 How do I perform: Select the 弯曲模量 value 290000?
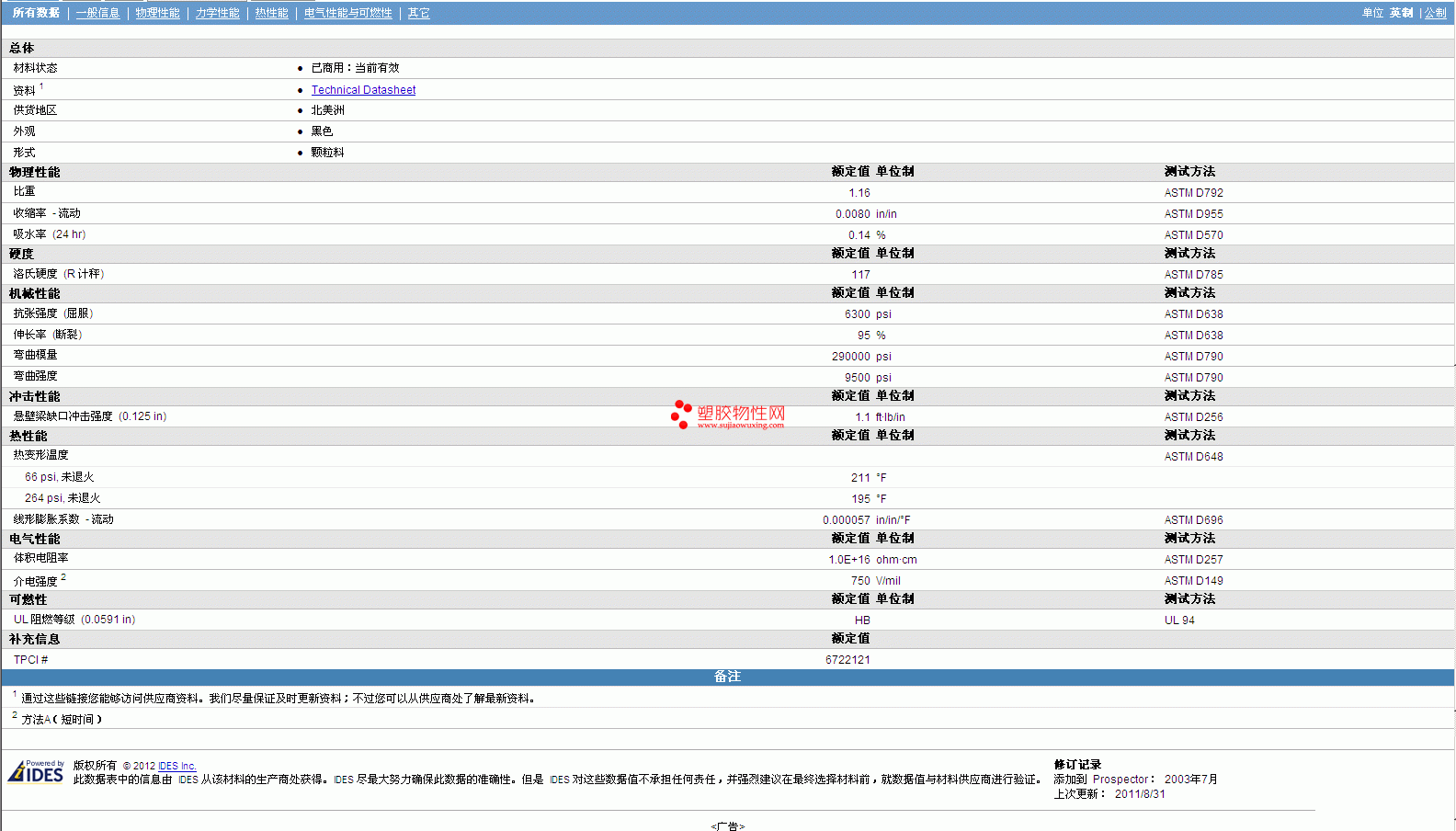tap(851, 357)
